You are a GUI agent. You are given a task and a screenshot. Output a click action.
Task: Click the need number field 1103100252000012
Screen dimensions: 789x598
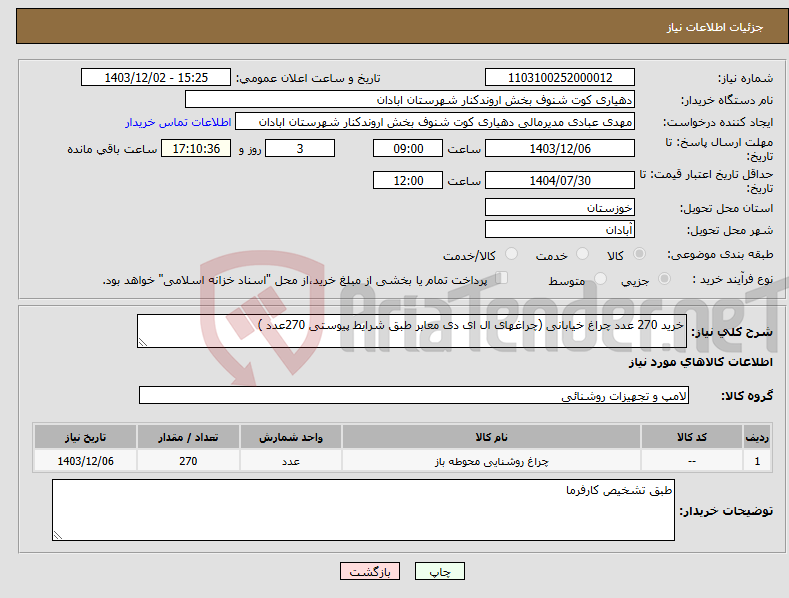[560, 78]
